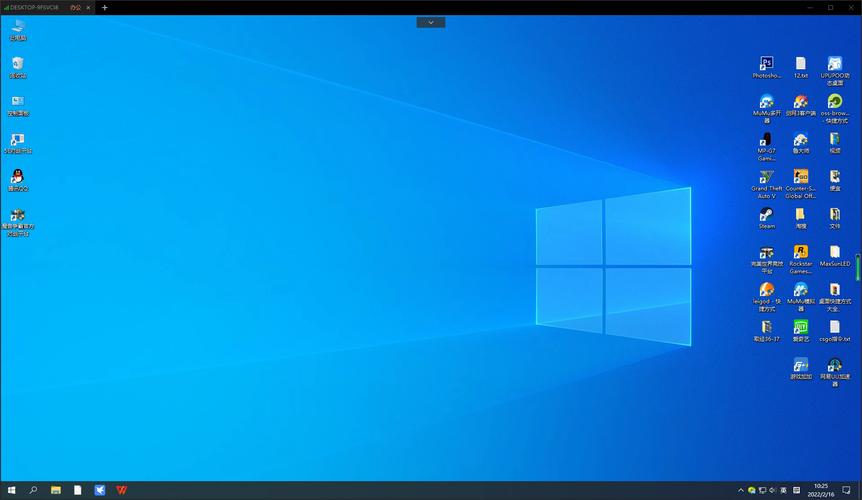Screen dimensions: 862x500
Task: Click the taskbar clock showing 10:25
Action: coord(820,490)
